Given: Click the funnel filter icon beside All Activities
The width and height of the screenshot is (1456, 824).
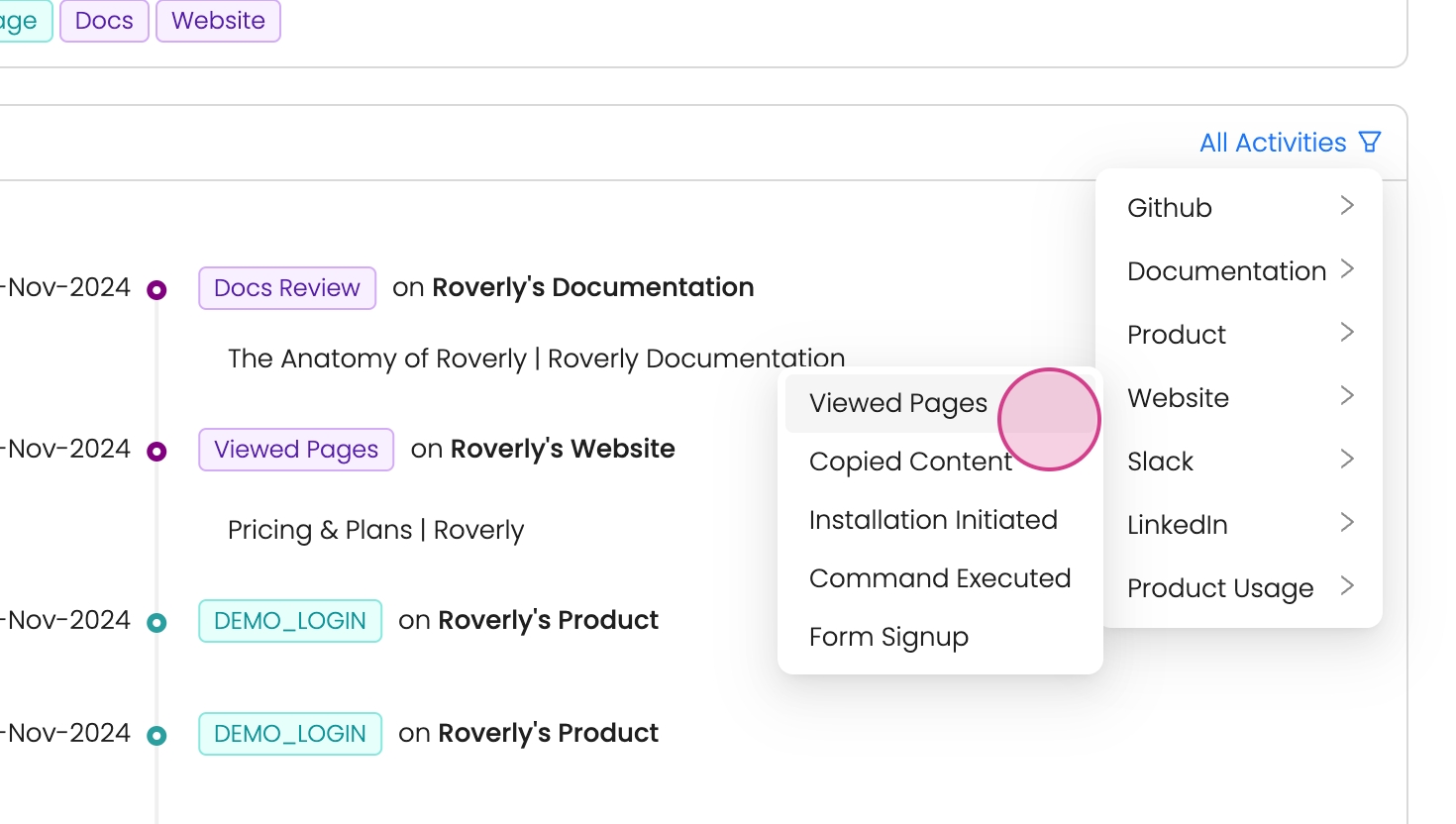Looking at the screenshot, I should 1370,143.
